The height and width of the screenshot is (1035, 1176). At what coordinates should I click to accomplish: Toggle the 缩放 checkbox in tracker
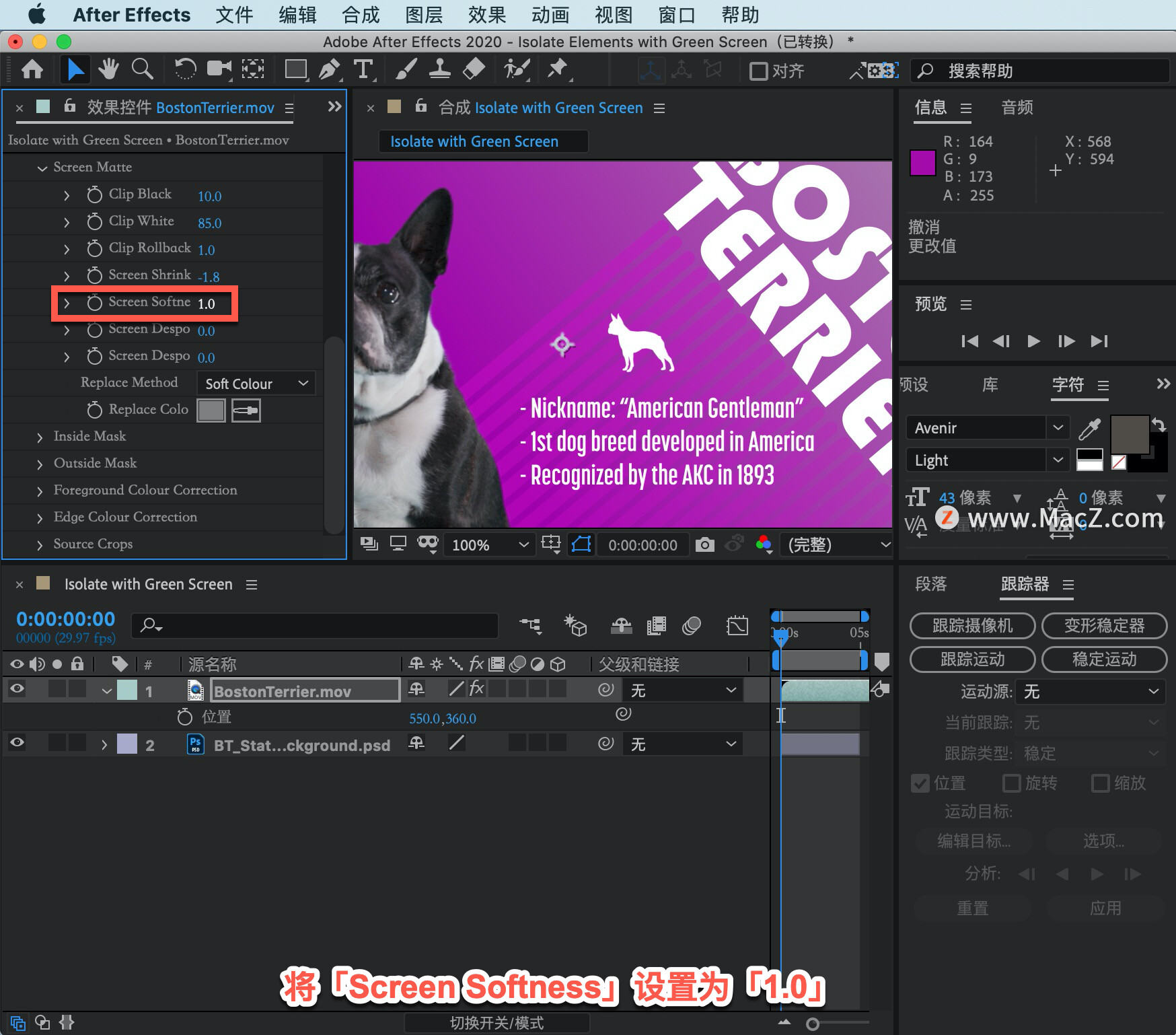pyautogui.click(x=1100, y=783)
